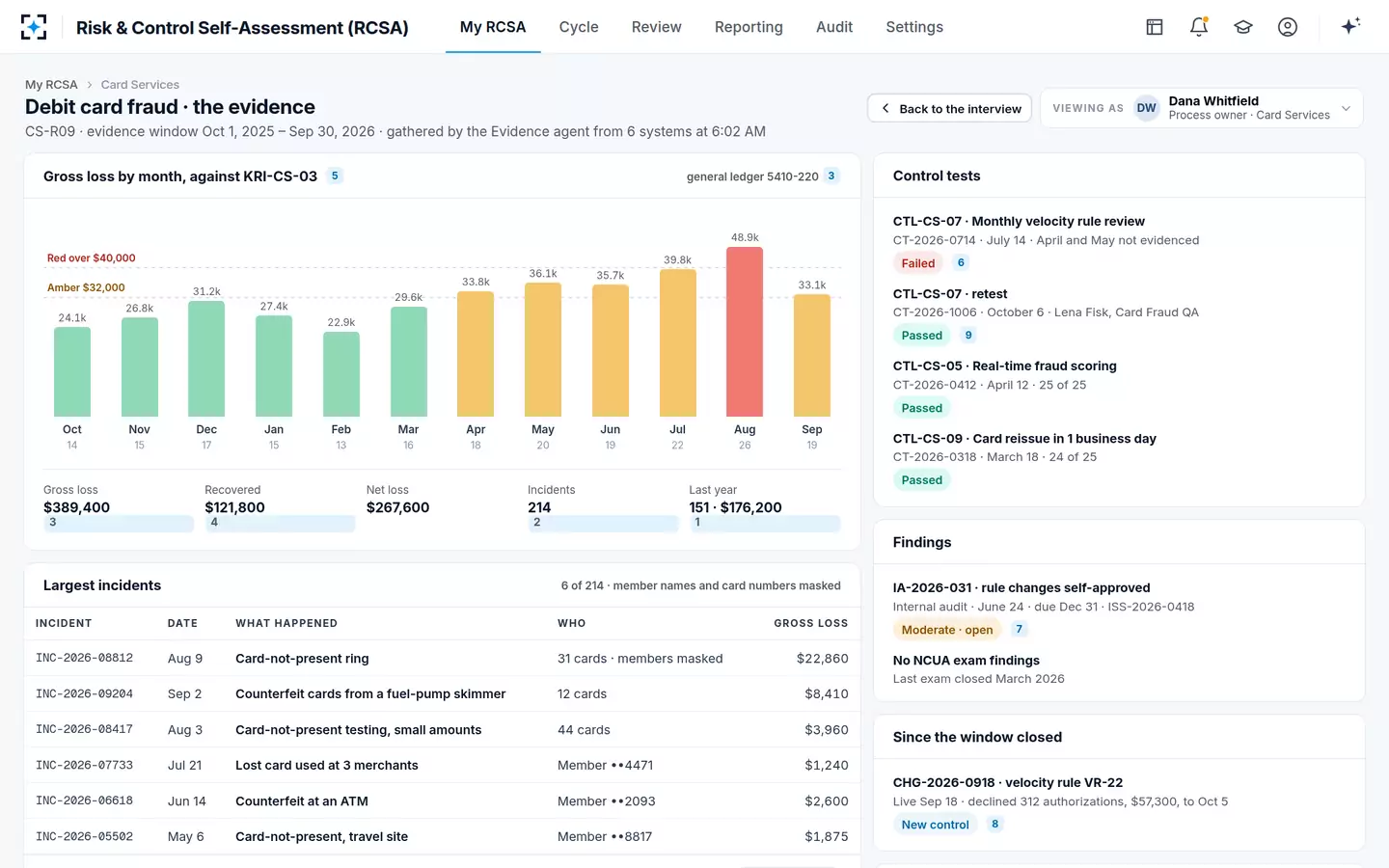This screenshot has height=868, width=1389.
Task: Click the Back to the interview button
Action: [950, 108]
